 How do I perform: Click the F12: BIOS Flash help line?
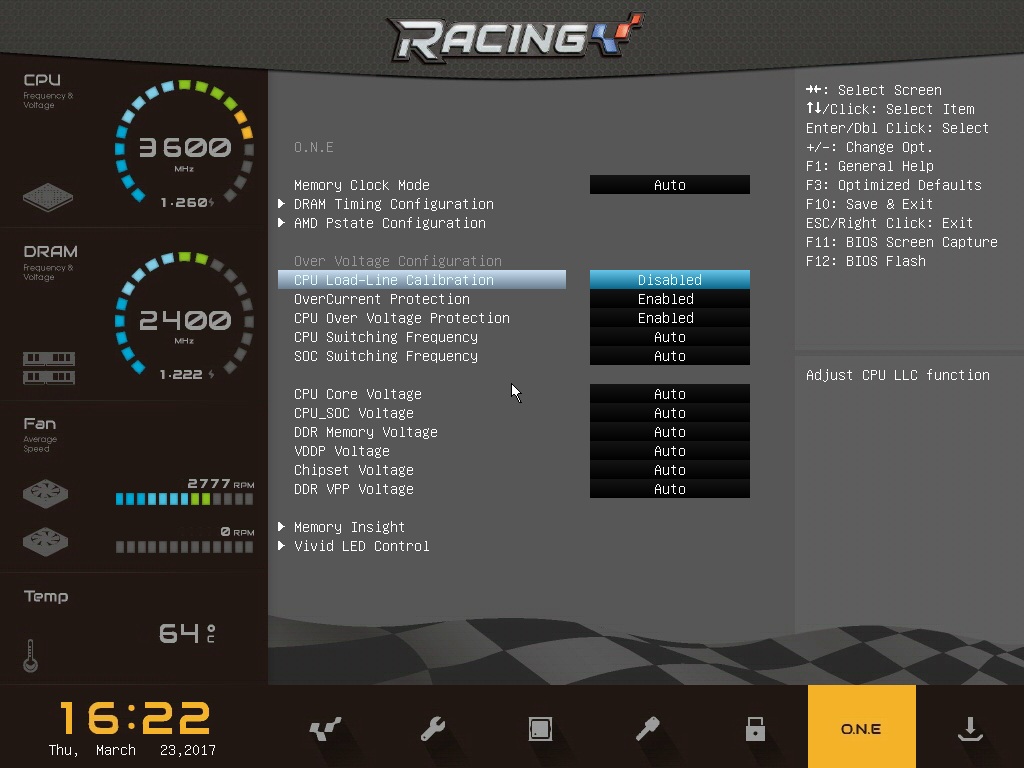pos(865,261)
